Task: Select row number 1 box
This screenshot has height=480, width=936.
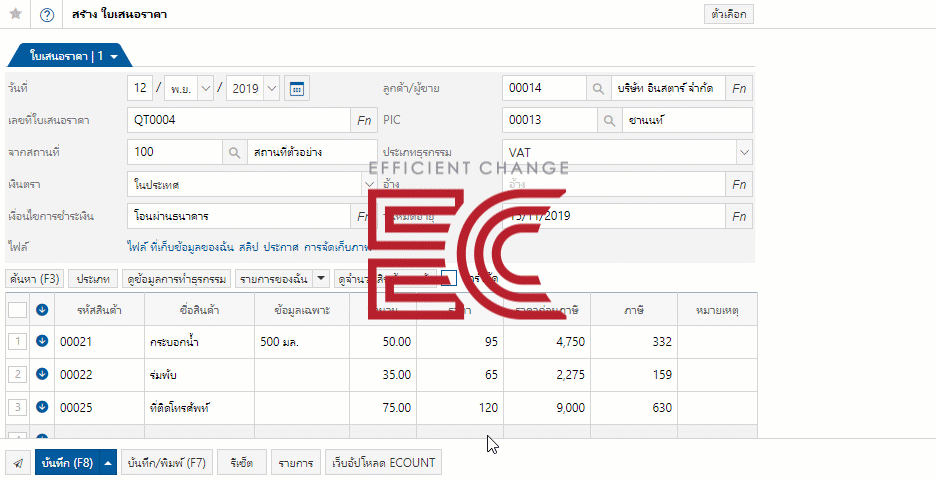Action: (18, 341)
